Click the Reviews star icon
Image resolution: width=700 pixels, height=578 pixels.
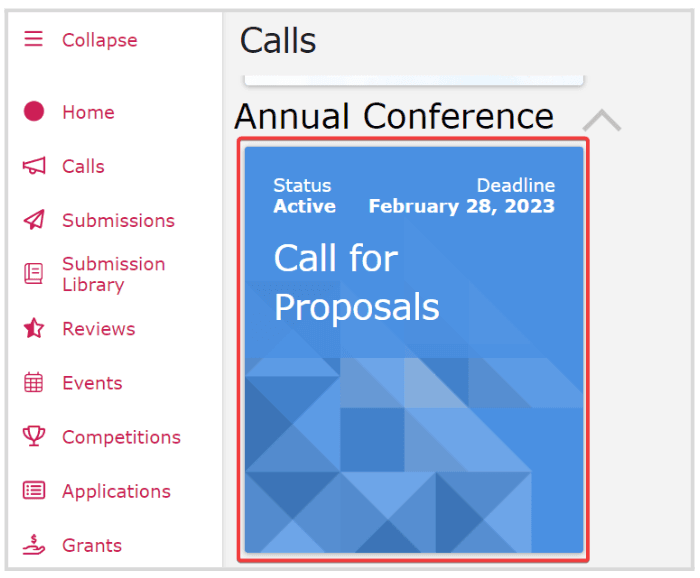pos(34,328)
